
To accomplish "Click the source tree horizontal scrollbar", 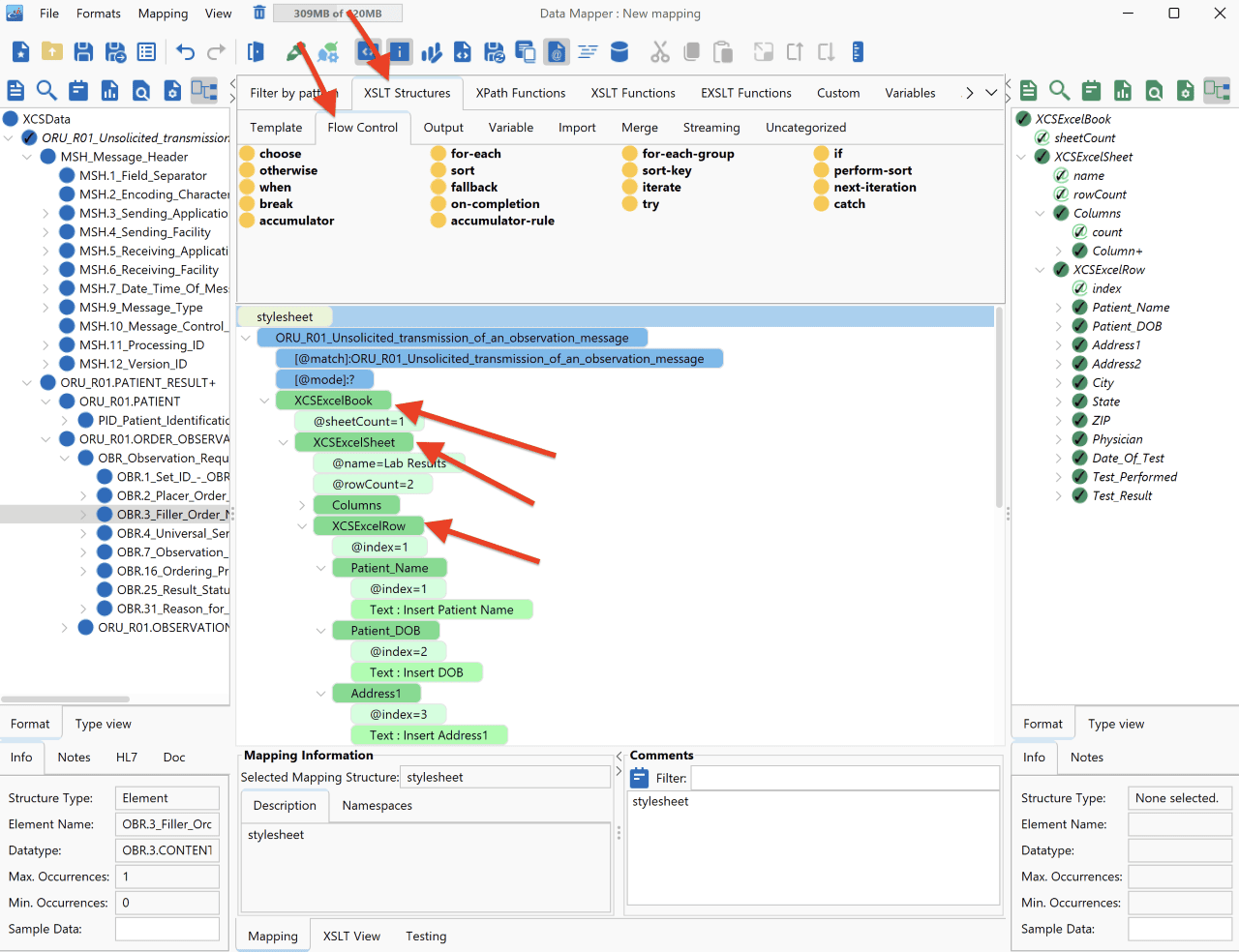I will pyautogui.click(x=66, y=699).
